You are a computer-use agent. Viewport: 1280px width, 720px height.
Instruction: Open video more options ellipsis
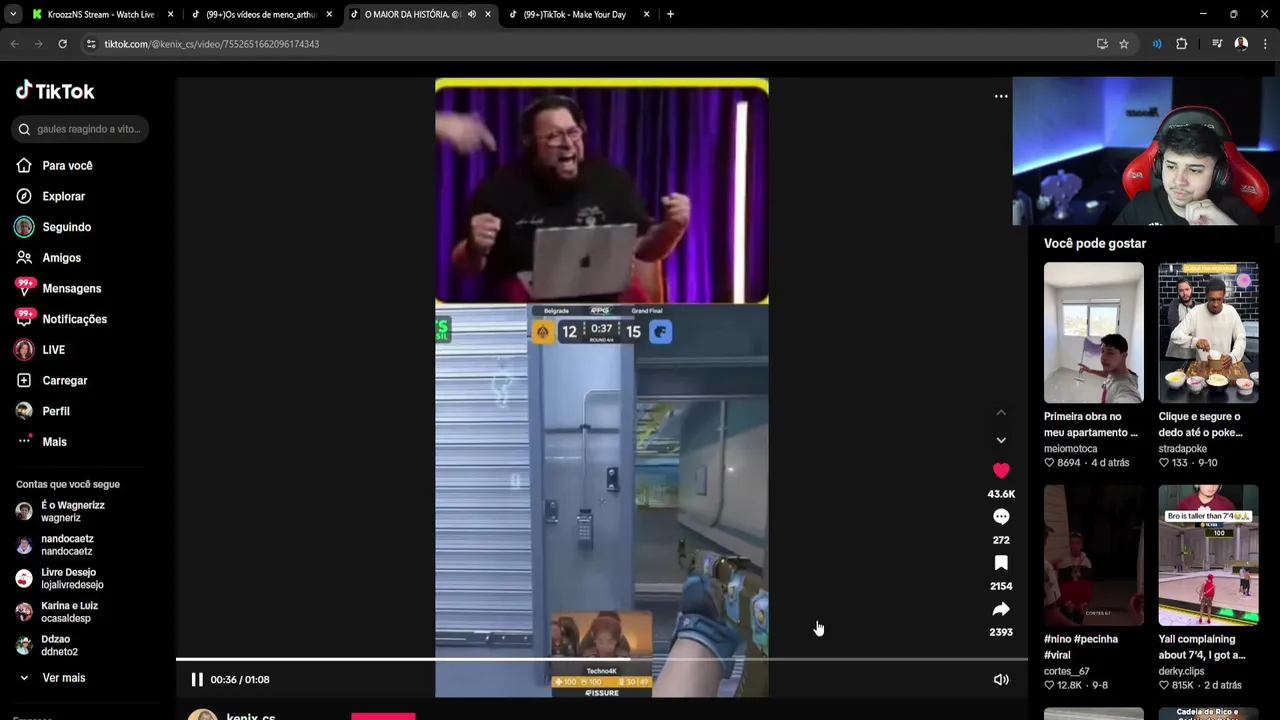[1001, 97]
